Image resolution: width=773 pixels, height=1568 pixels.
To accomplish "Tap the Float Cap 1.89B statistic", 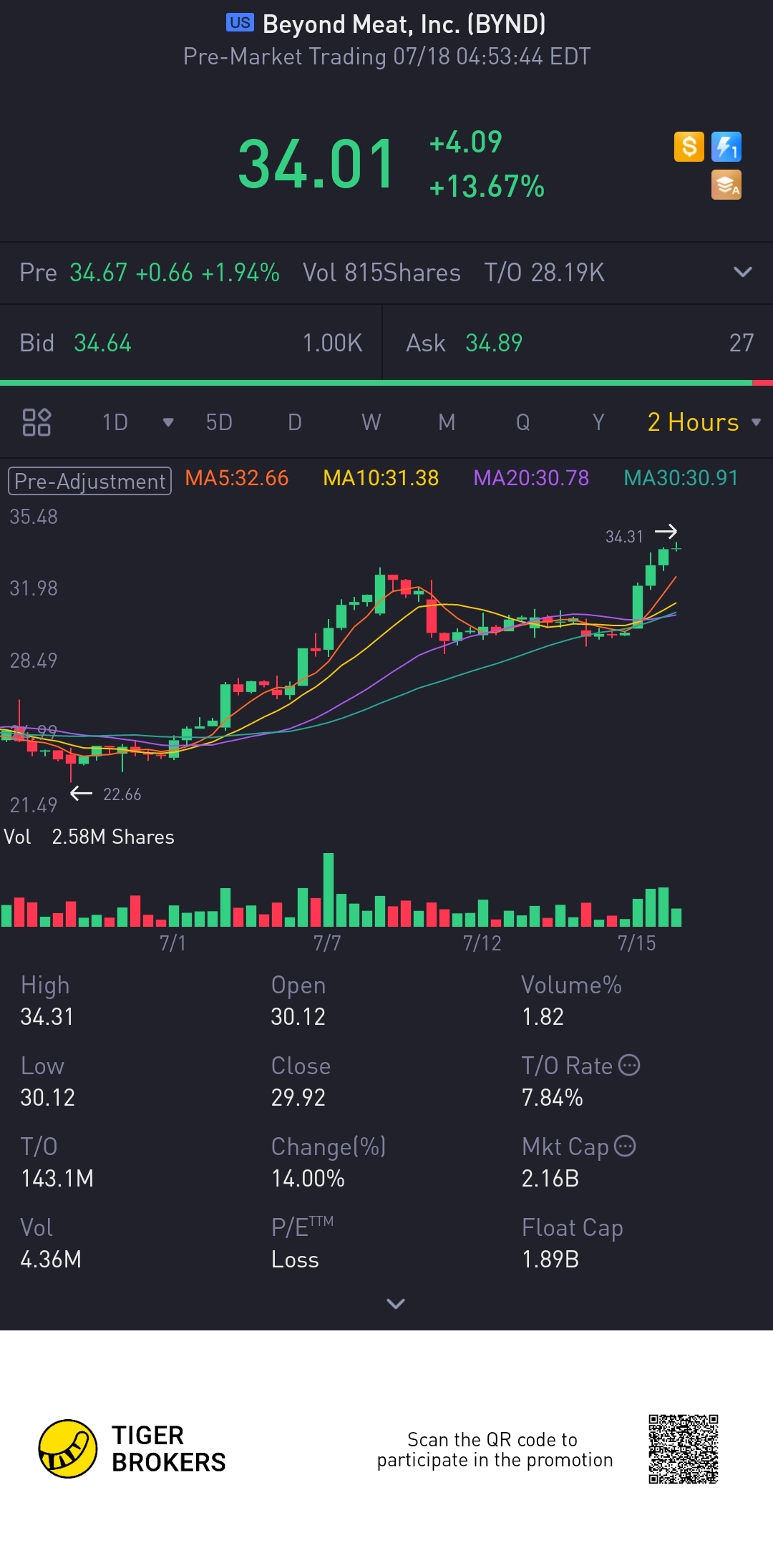I will click(x=572, y=1243).
